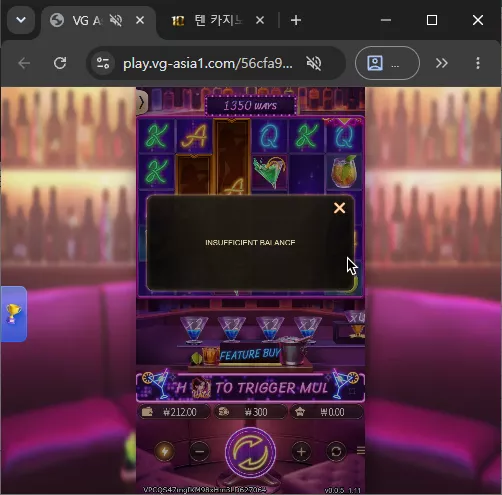Viewport: 502px width, 495px height.
Task: Spin the reels with center button
Action: 250,452
